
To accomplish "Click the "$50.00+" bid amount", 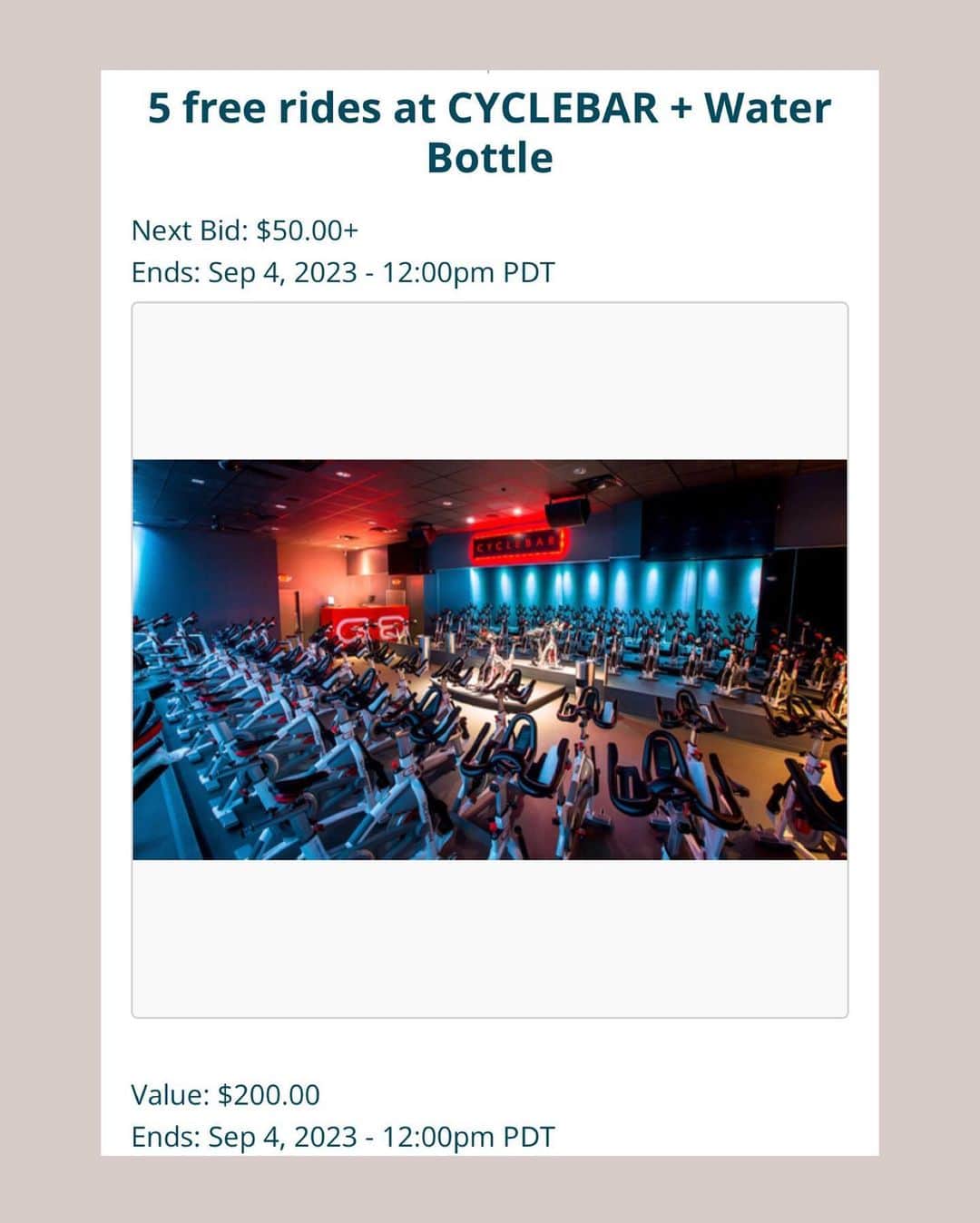I will (x=308, y=230).
